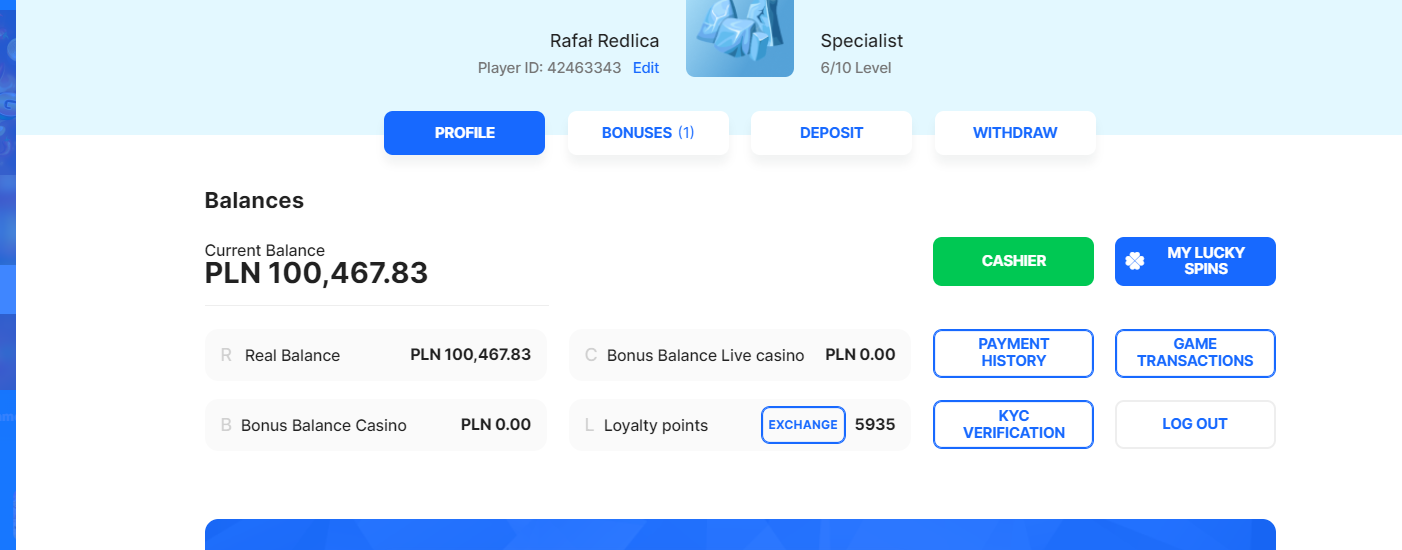Screen dimensions: 1402x550
Task: Click the "L" icon beside Loyalty points
Action: click(x=589, y=425)
